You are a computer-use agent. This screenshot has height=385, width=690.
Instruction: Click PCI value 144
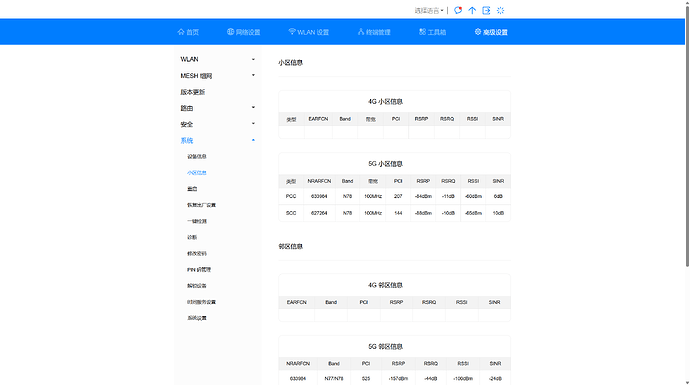pyautogui.click(x=398, y=213)
